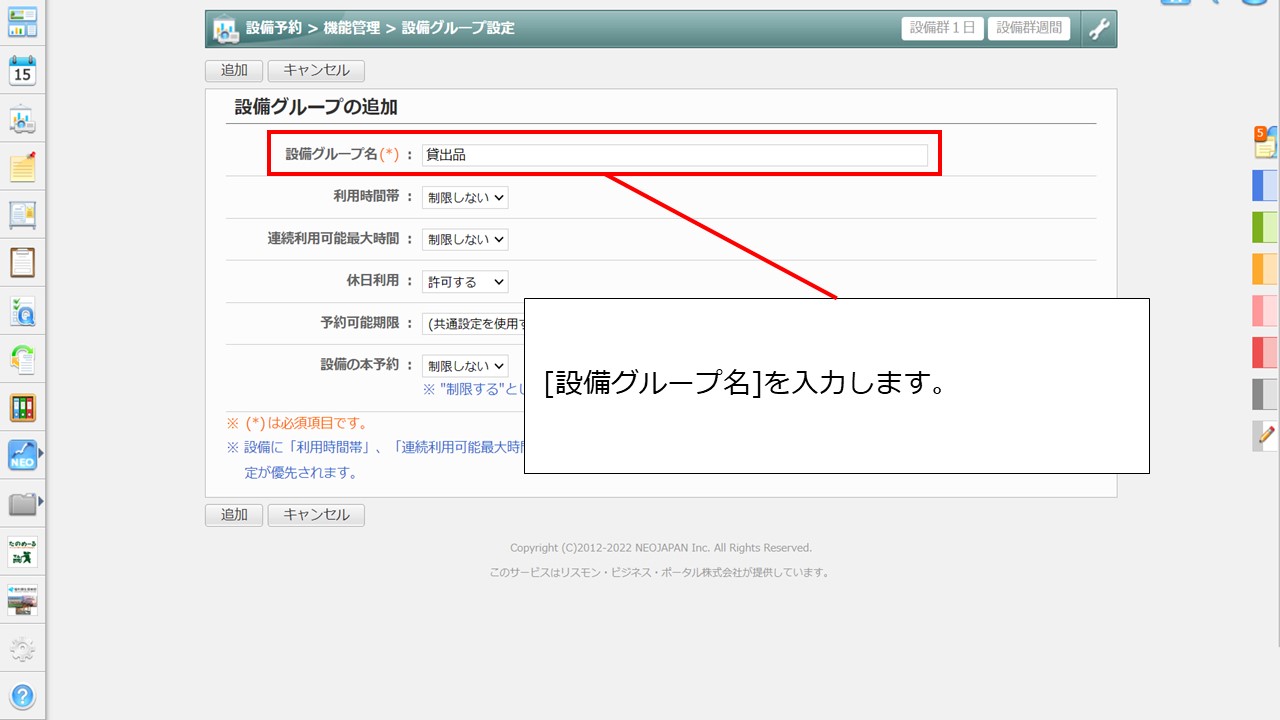1280x720 pixels.
Task: Open the colored binders cabinet icon
Action: 22,407
